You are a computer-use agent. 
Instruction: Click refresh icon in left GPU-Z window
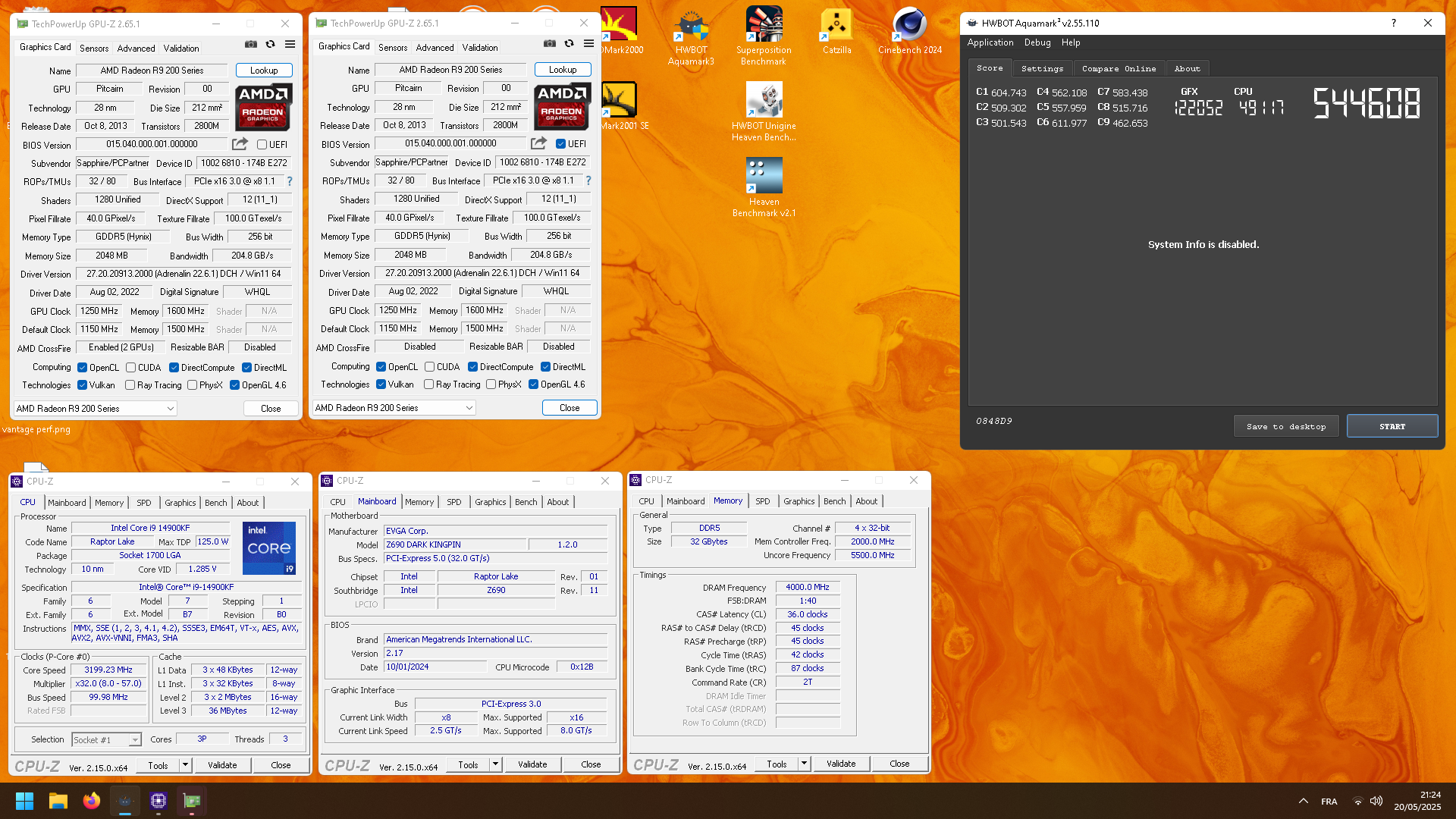tap(270, 45)
